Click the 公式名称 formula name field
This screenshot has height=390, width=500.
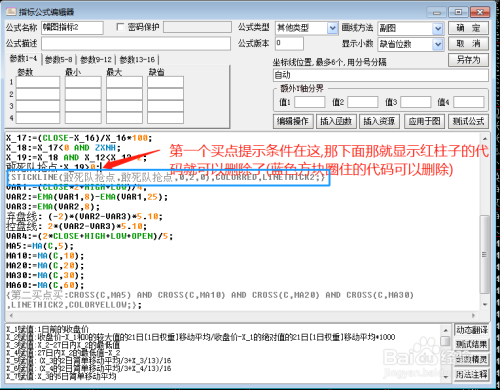point(72,28)
